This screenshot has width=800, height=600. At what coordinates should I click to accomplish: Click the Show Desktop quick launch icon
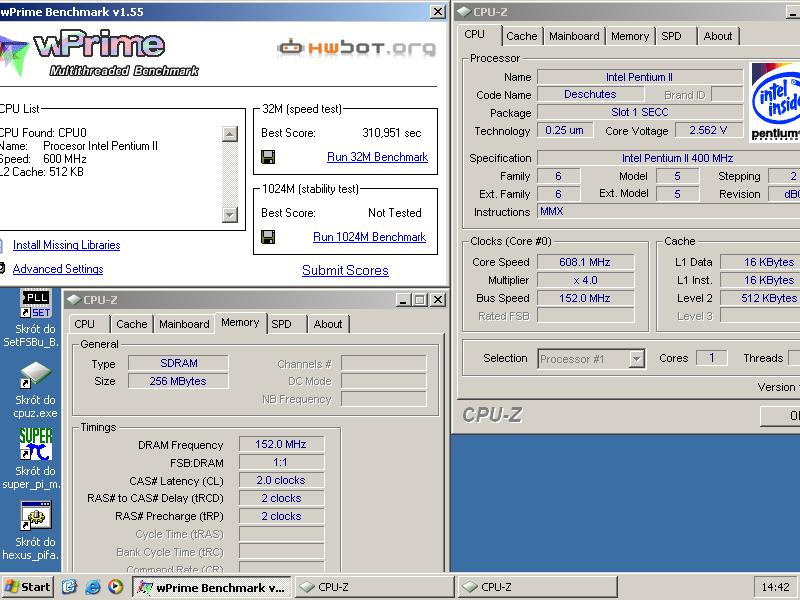pyautogui.click(x=69, y=587)
